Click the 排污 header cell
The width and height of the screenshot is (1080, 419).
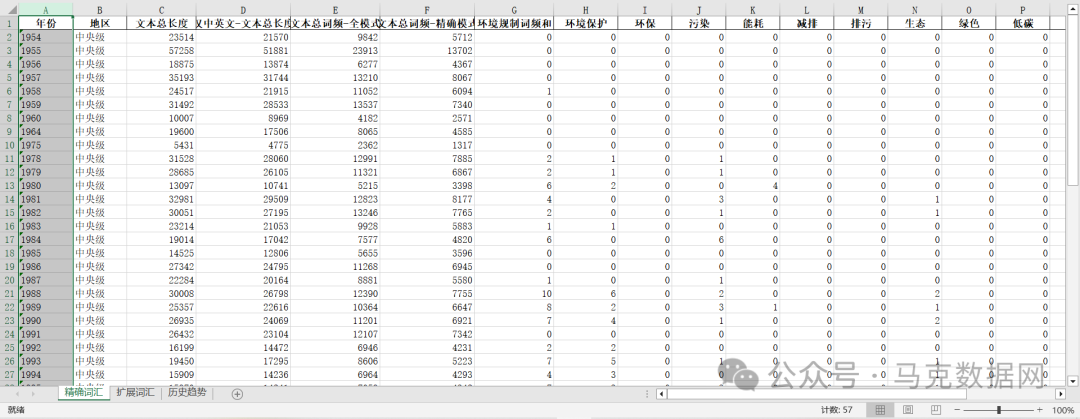coord(860,23)
